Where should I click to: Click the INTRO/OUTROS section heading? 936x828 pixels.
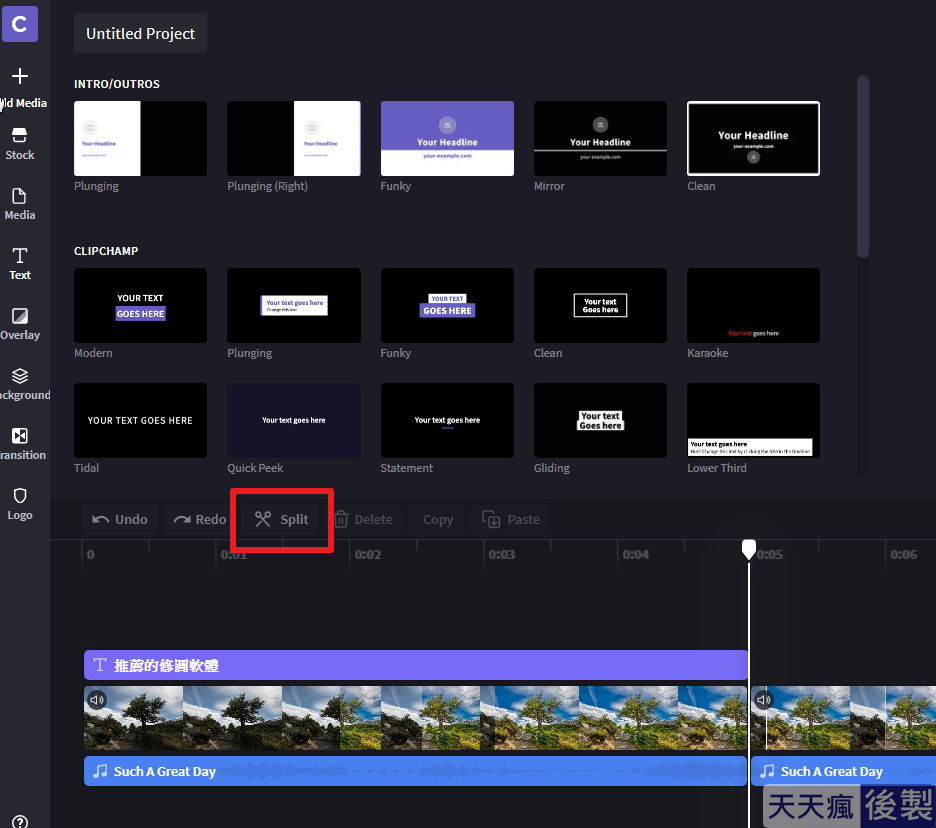click(117, 84)
